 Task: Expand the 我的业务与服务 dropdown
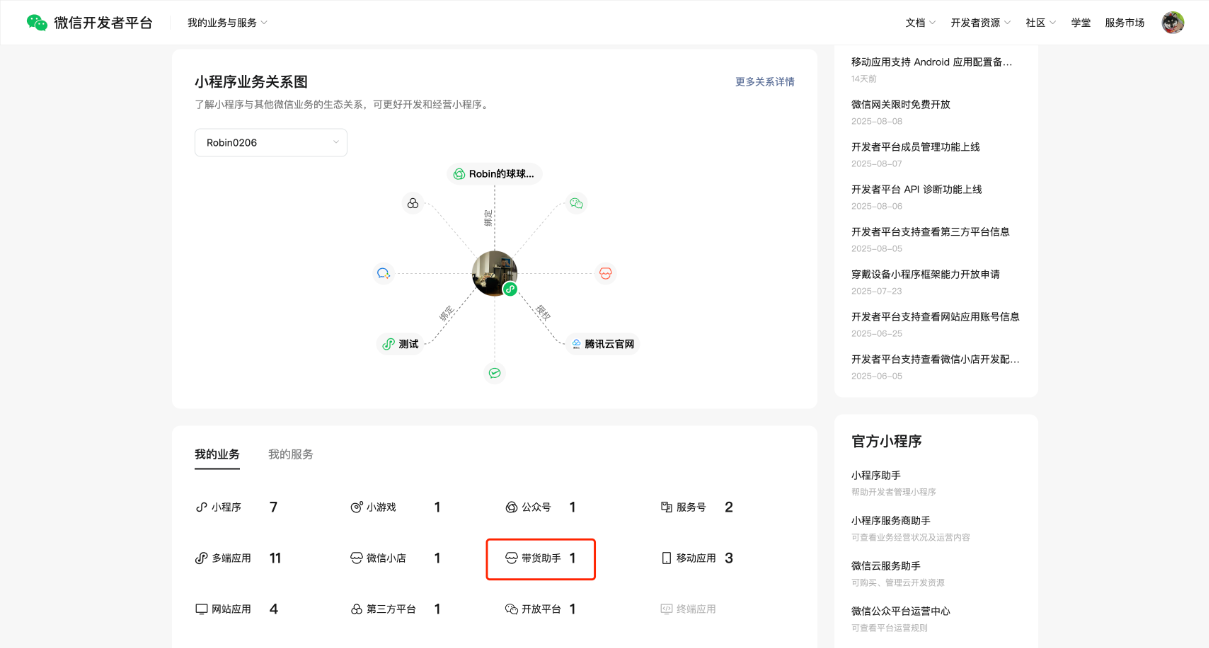coord(227,22)
